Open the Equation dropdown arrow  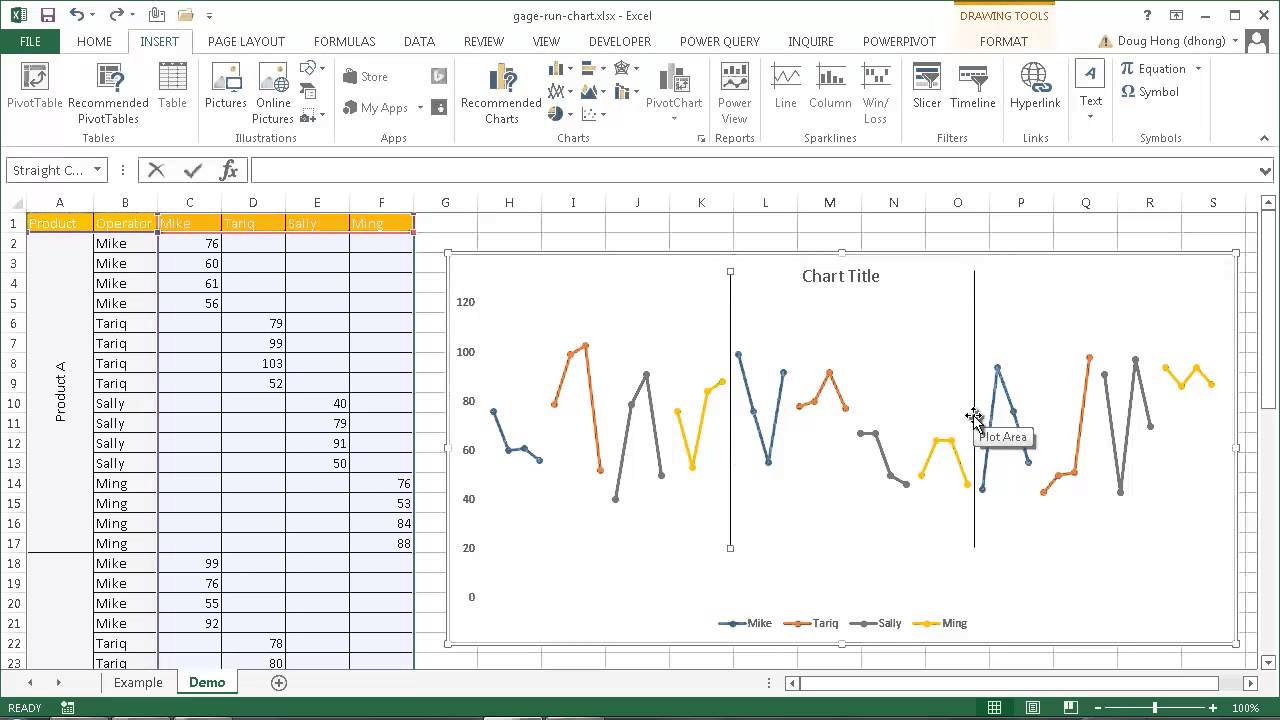[1198, 69]
